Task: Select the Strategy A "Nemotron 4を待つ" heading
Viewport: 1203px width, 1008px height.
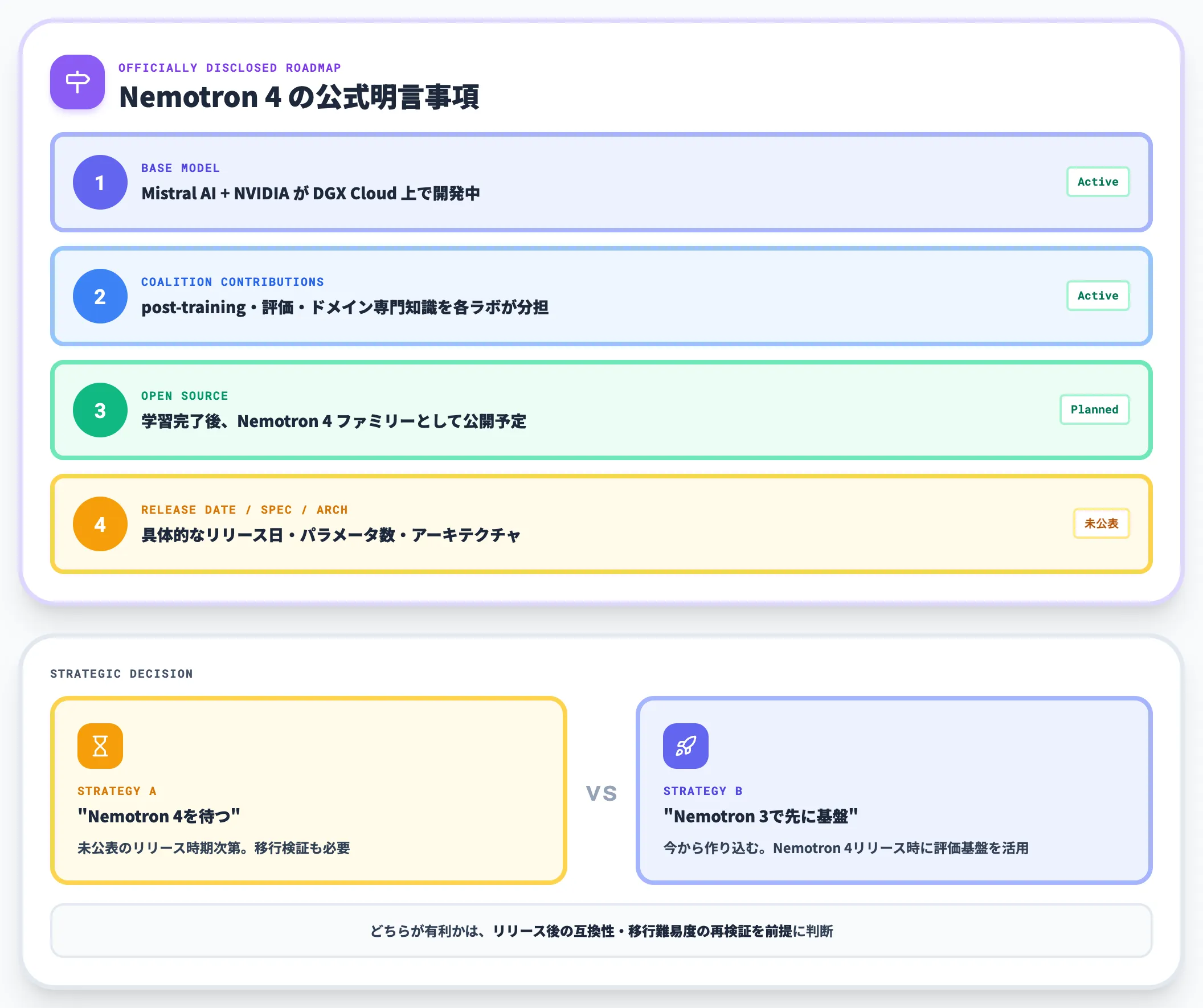Action: [159, 816]
